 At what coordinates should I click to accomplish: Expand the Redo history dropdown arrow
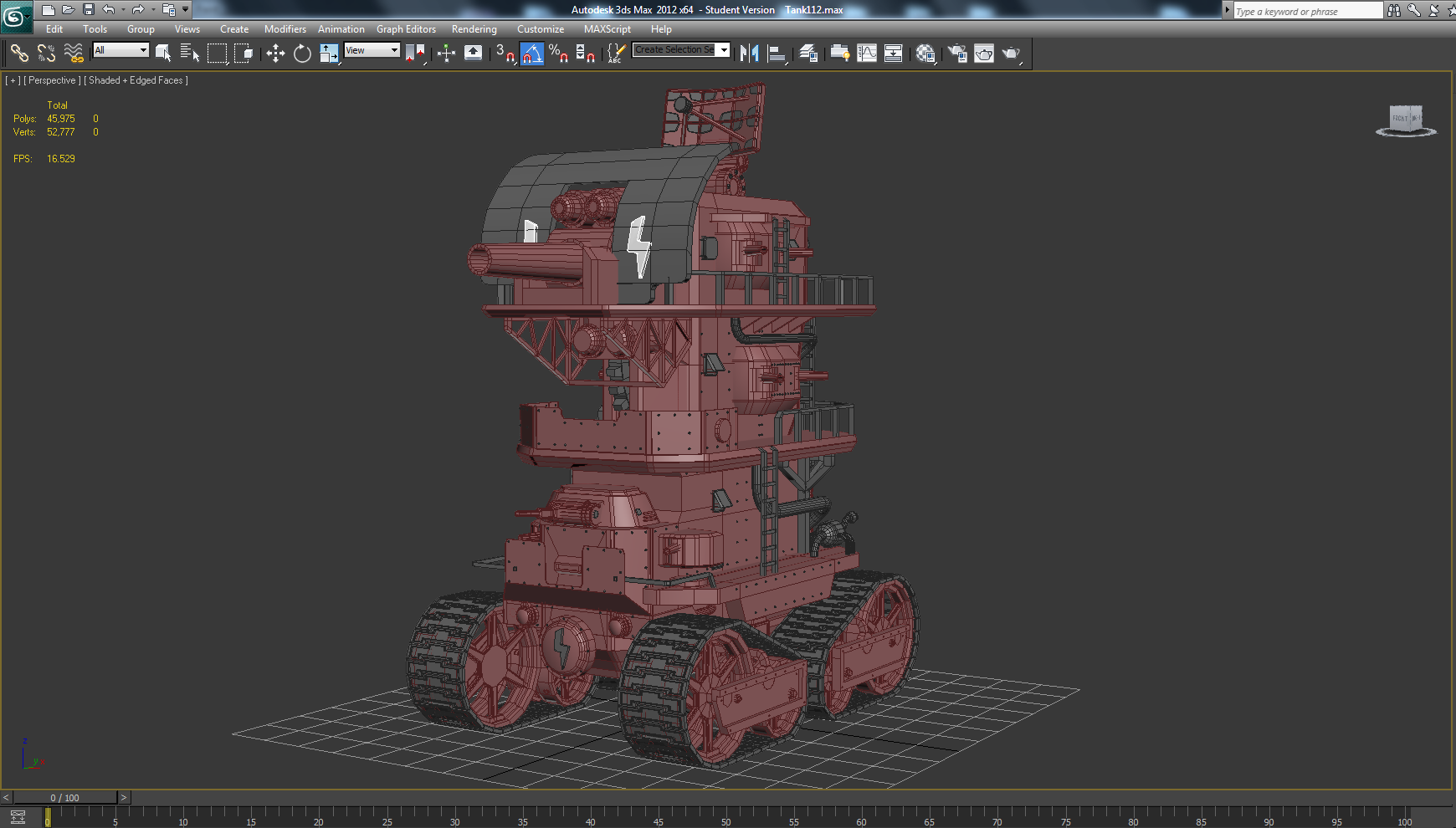tap(152, 10)
